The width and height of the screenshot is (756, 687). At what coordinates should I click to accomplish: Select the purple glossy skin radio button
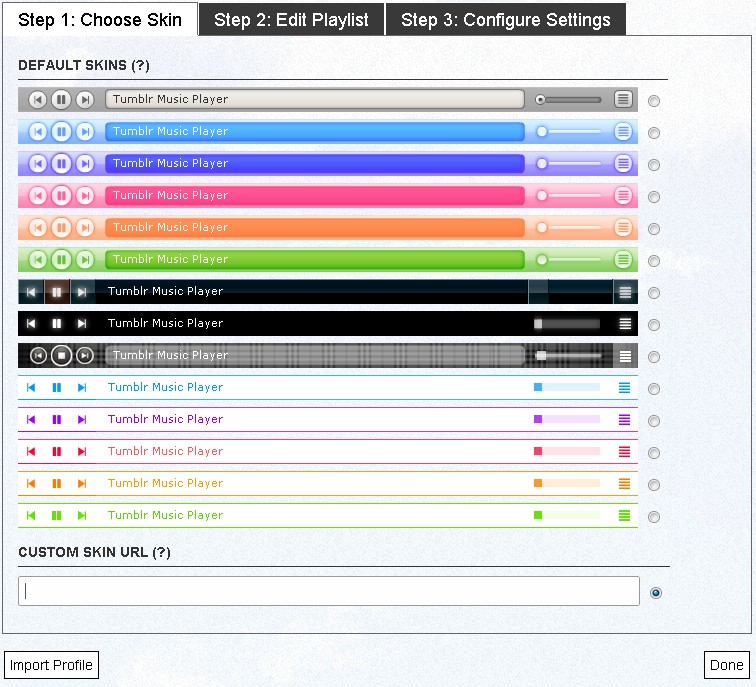pos(654,165)
